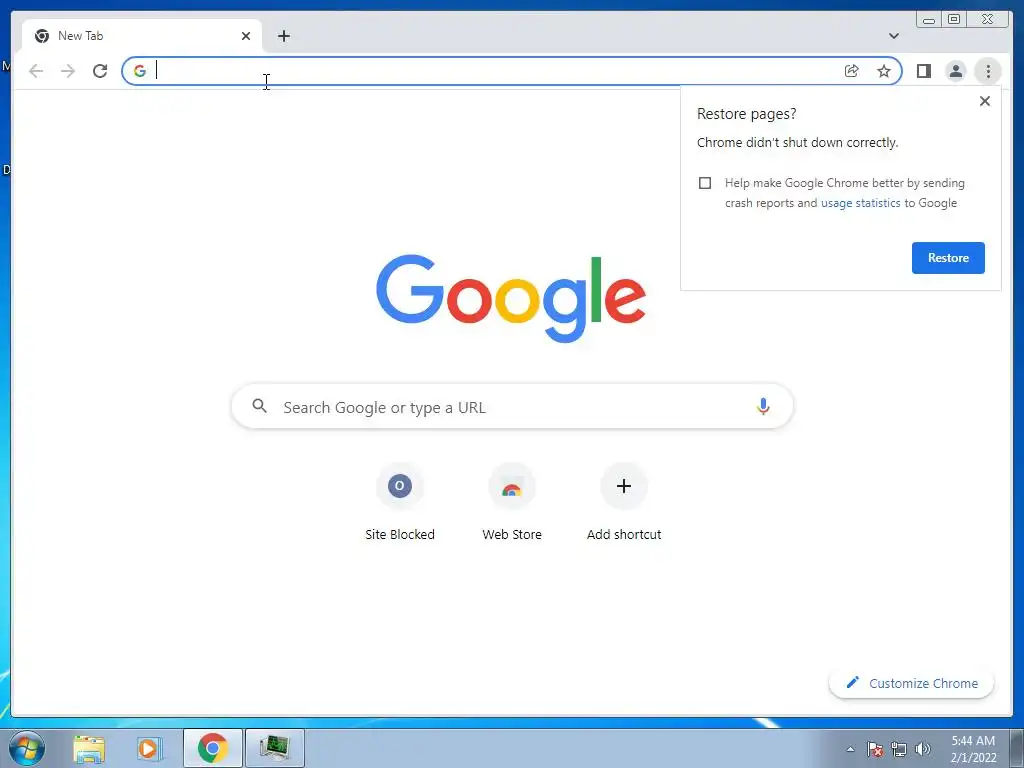Open the Windows Start menu
This screenshot has width=1024, height=768.
(25, 748)
